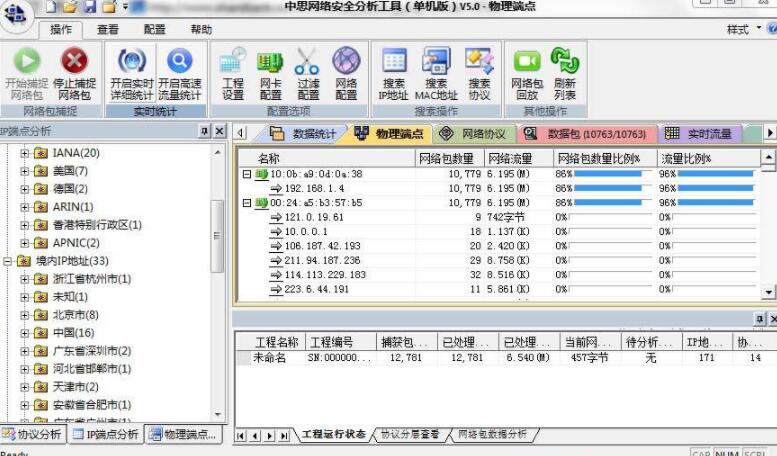
Task: Pin the lower project status panel
Action: tap(760, 319)
